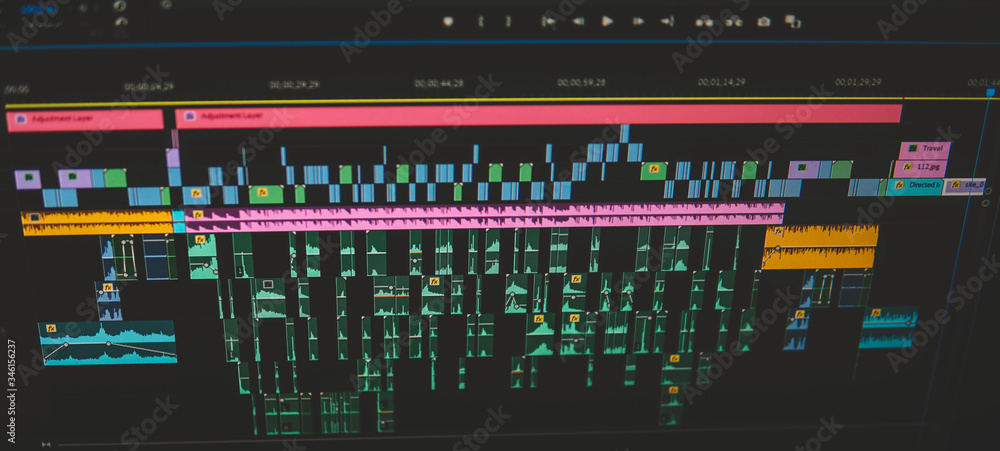1000x451 pixels.
Task: Click the fx badge on the Directed b clip
Action: pos(899,185)
